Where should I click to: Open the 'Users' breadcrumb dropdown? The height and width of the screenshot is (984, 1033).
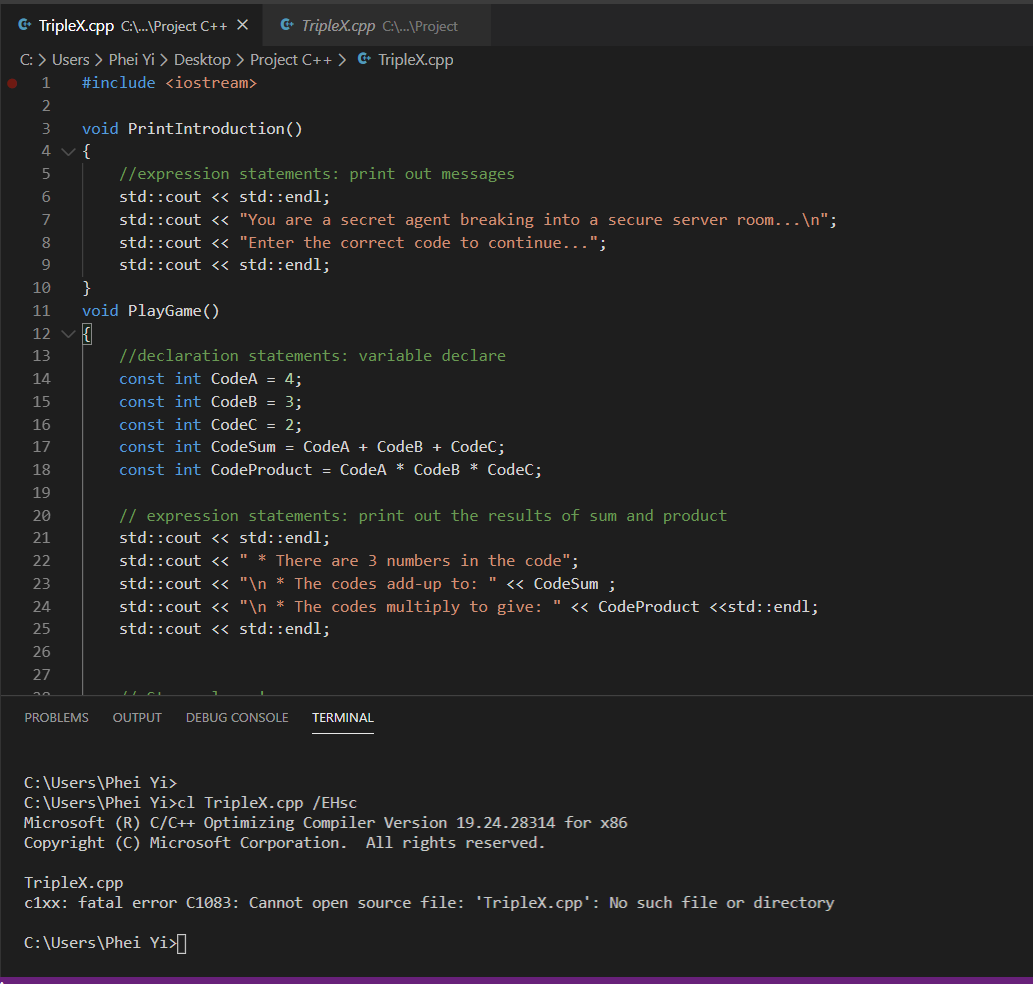[71, 60]
